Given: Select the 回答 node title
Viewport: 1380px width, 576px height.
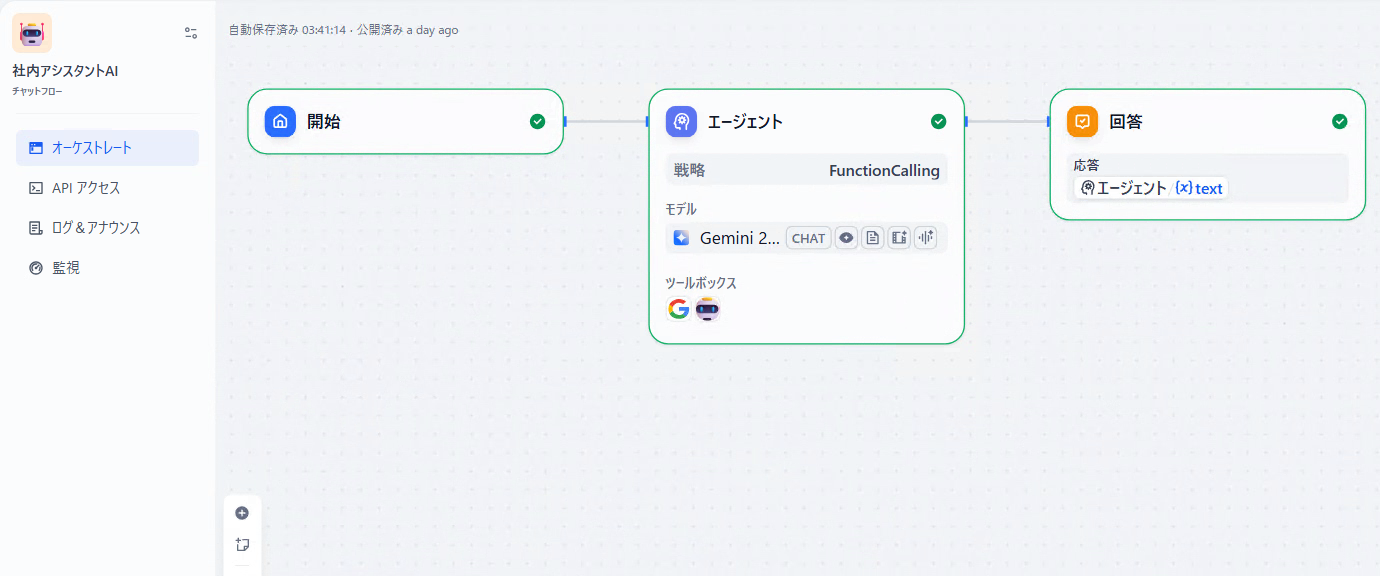Looking at the screenshot, I should click(1126, 122).
